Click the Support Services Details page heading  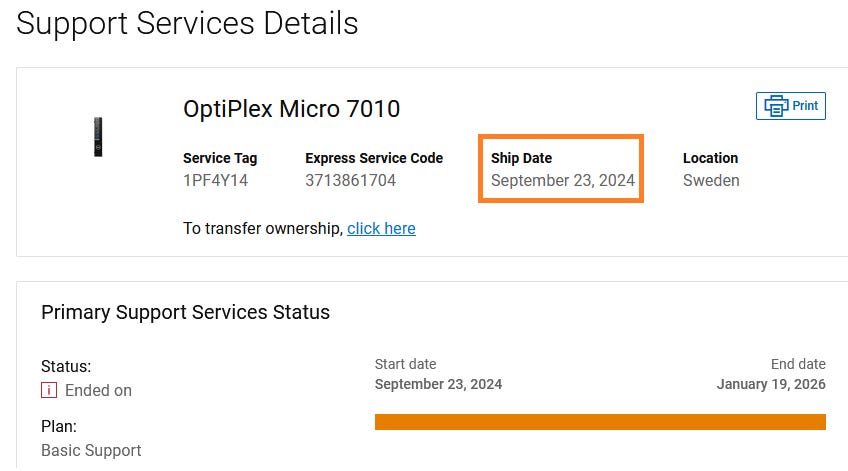click(x=187, y=23)
